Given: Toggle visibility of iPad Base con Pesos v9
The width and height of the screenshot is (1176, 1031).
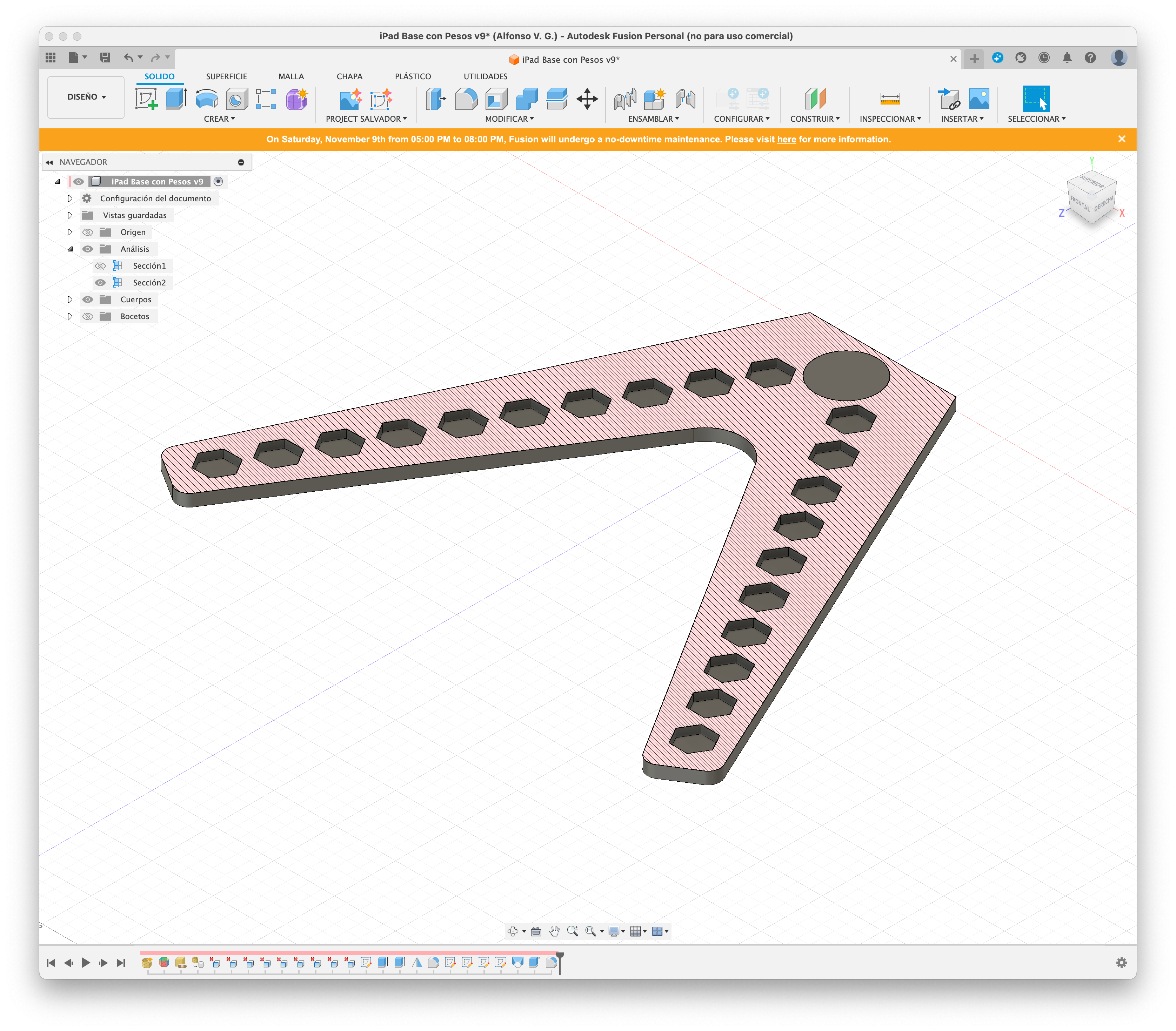Looking at the screenshot, I should click(79, 182).
